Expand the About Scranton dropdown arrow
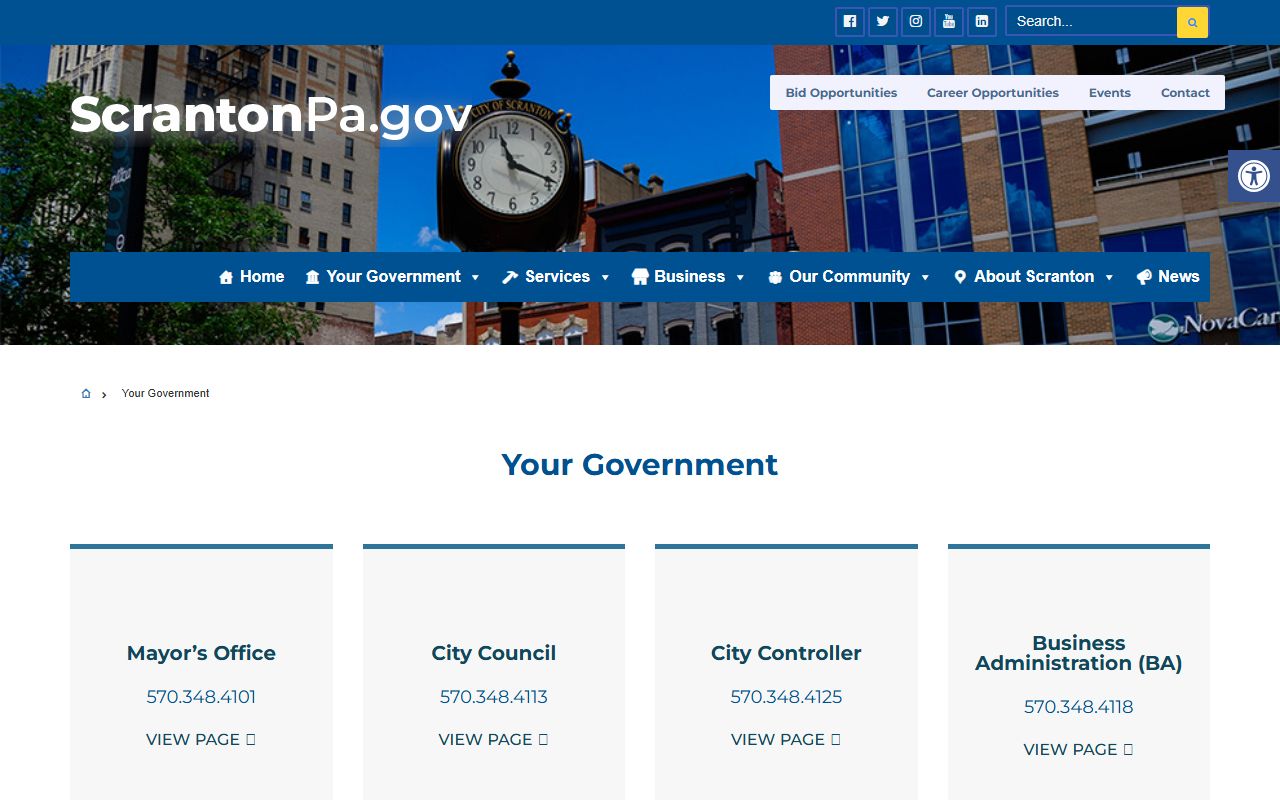1280x800 pixels. click(x=1109, y=278)
